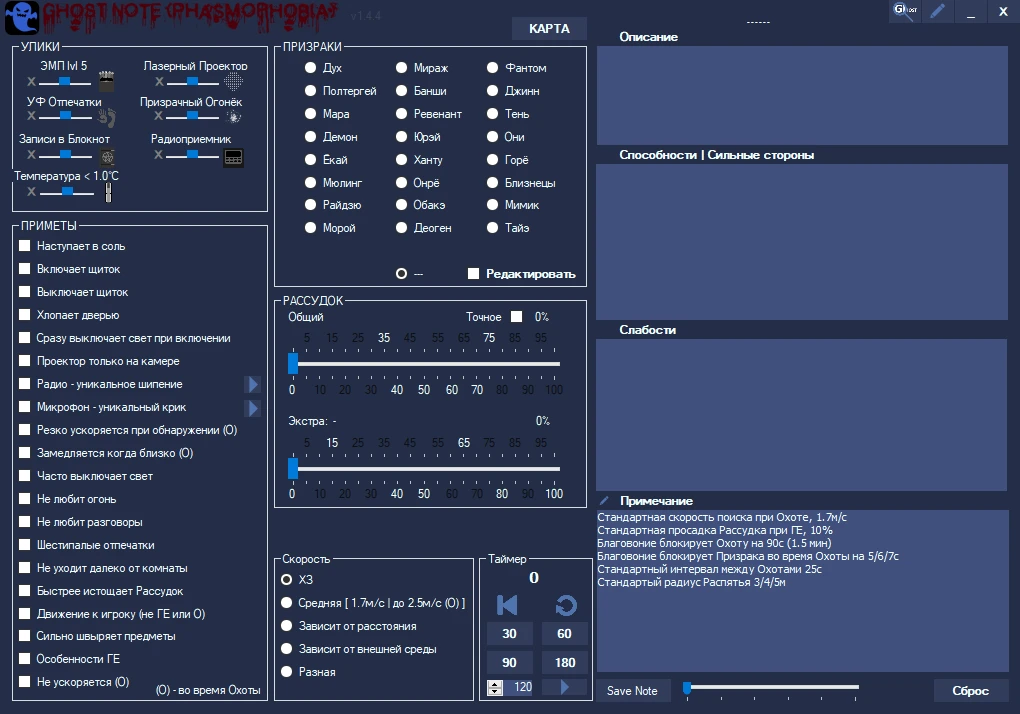Expand the Радио - уникальное шипение arrow
1020x714 pixels.
252,385
